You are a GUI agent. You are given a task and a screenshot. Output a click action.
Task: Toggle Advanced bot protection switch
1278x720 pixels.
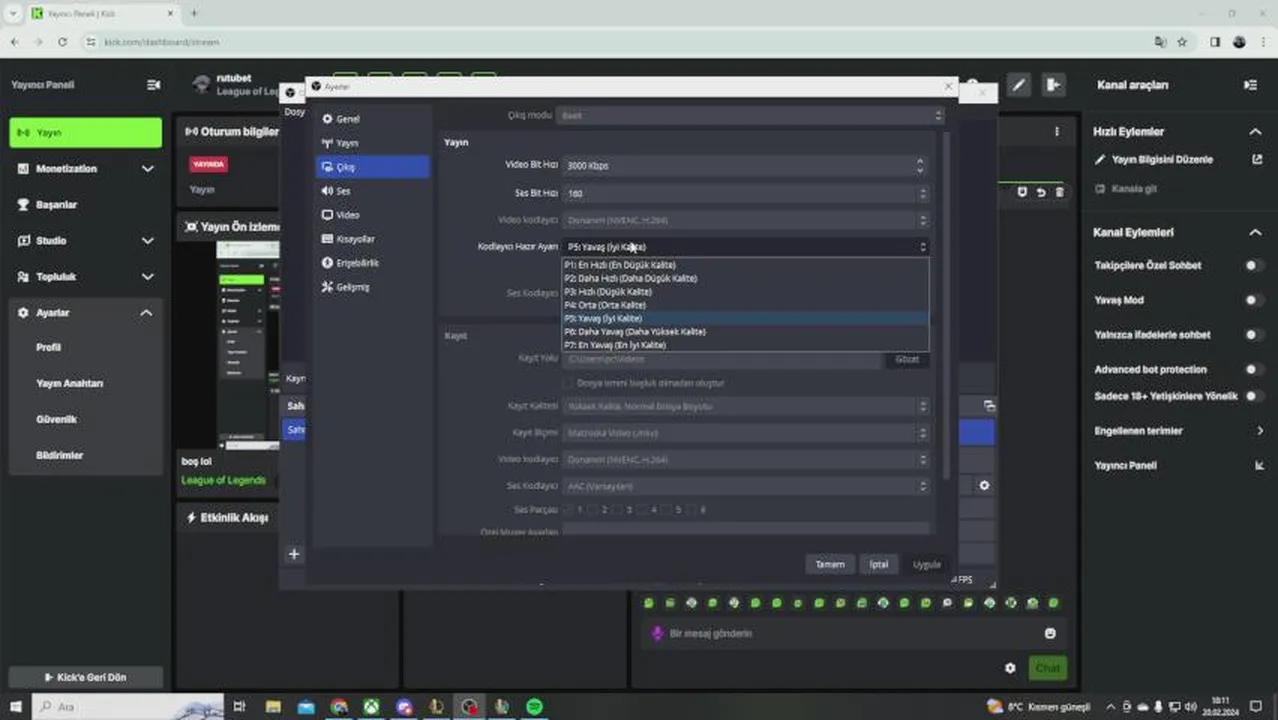click(x=1252, y=370)
